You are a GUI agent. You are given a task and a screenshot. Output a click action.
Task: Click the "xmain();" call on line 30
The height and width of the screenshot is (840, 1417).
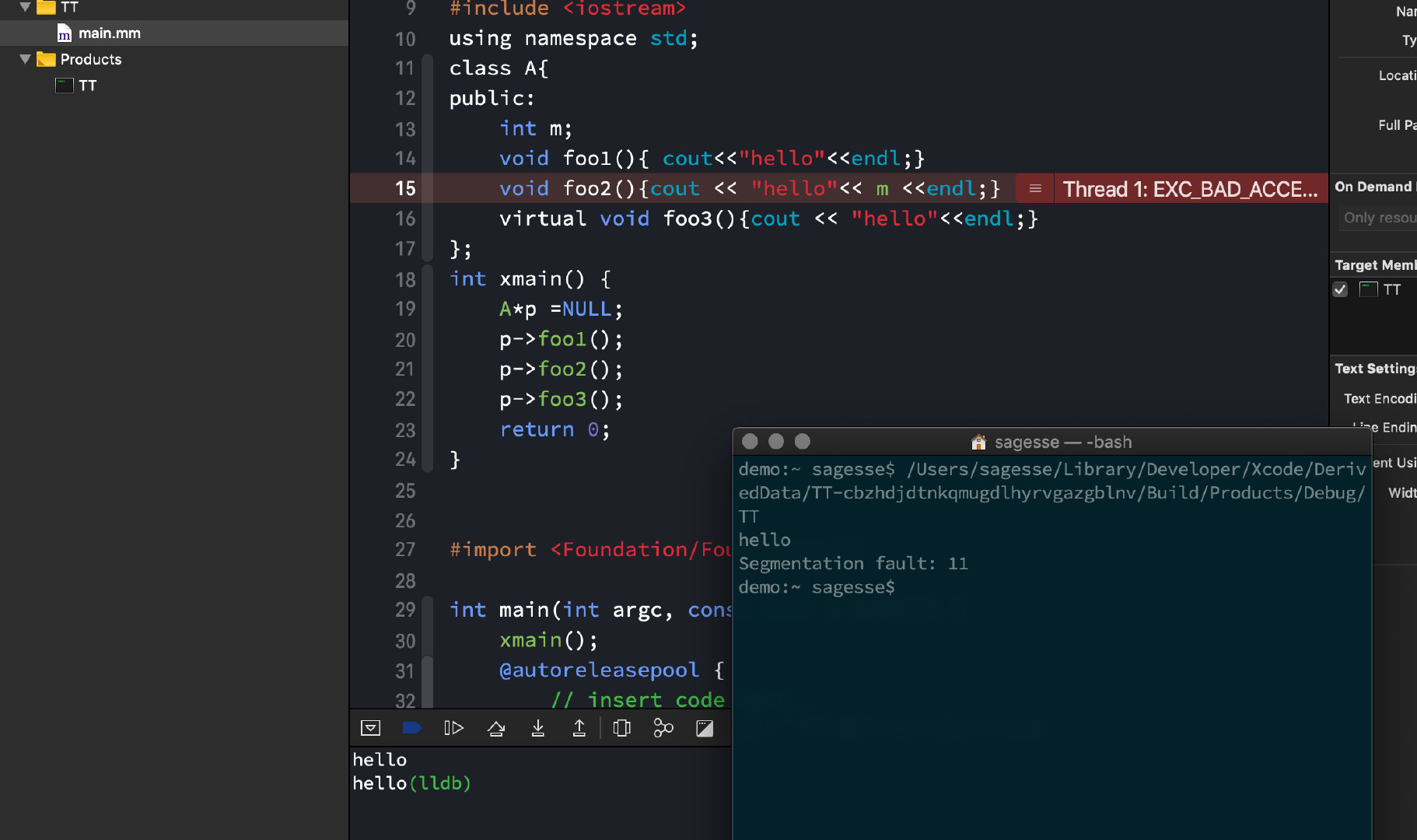[548, 640]
